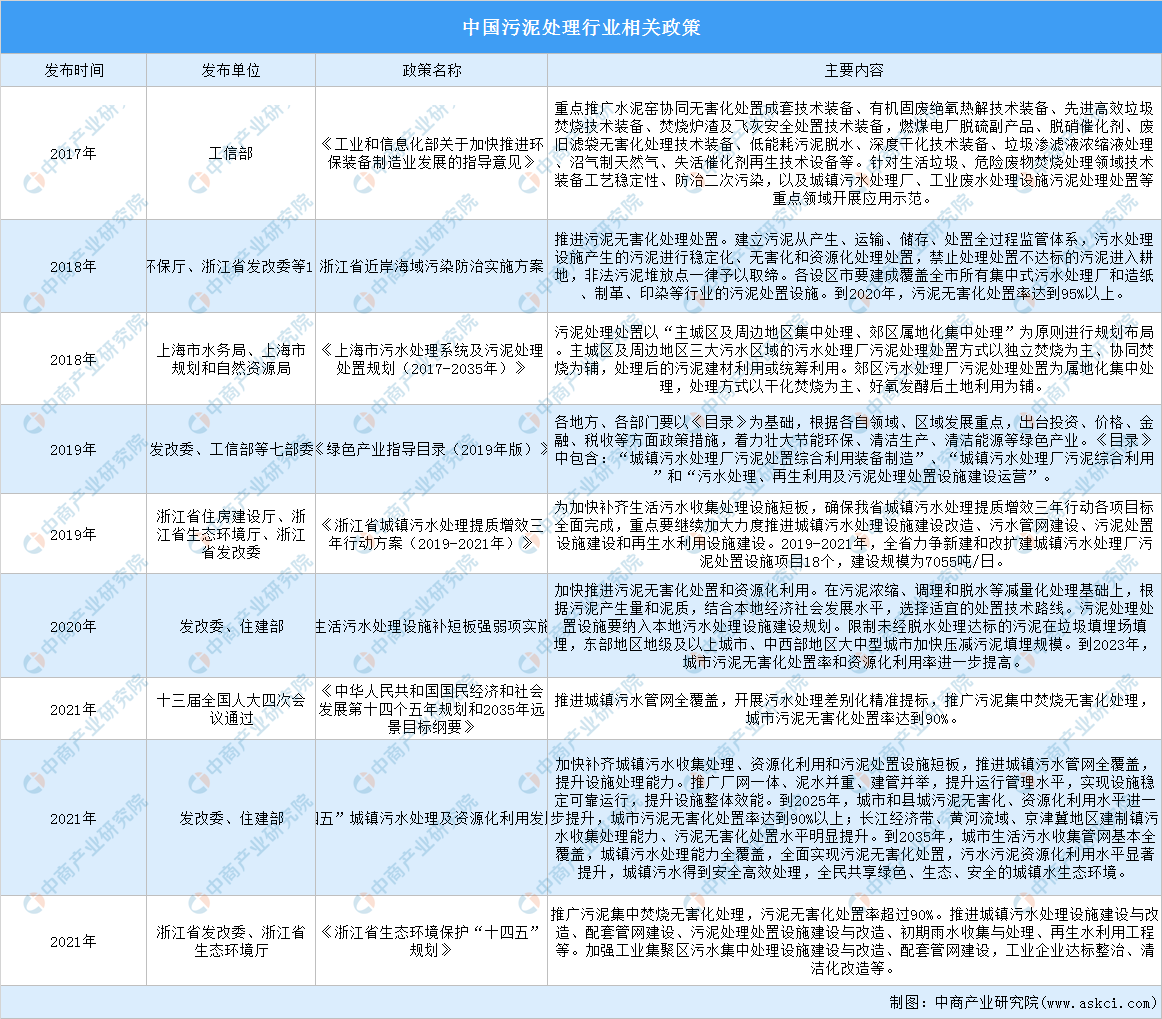Select the 2017年 date cell

point(73,153)
